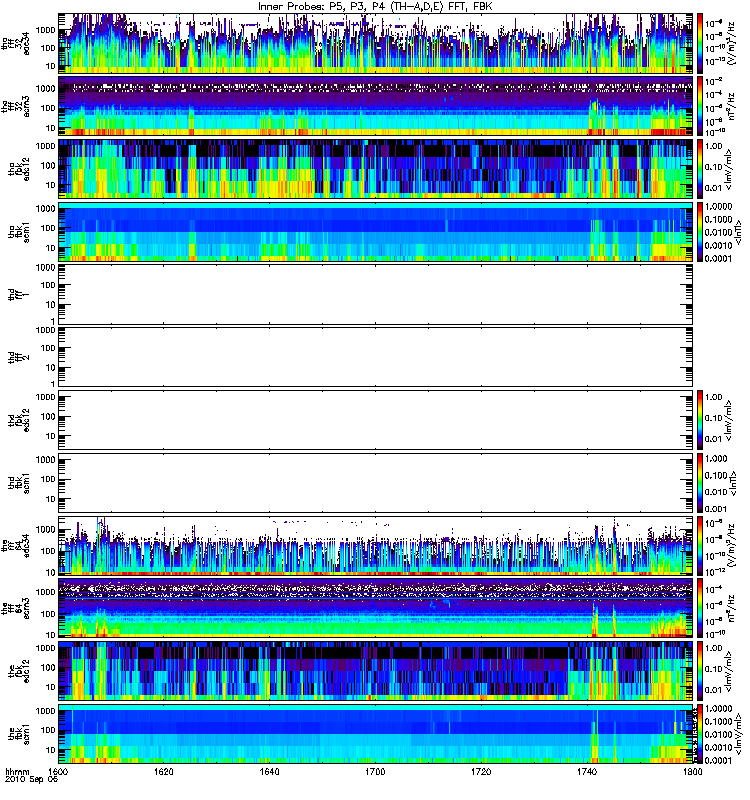Click the "1740" time axis label

point(586,771)
